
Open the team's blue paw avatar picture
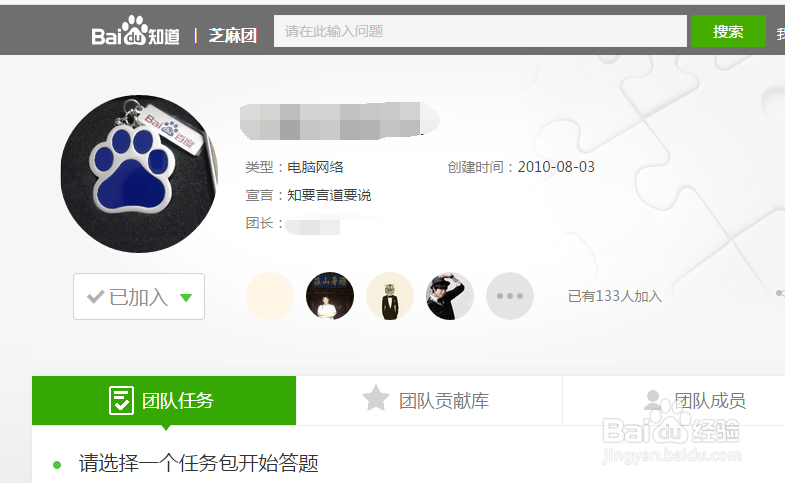pos(140,174)
